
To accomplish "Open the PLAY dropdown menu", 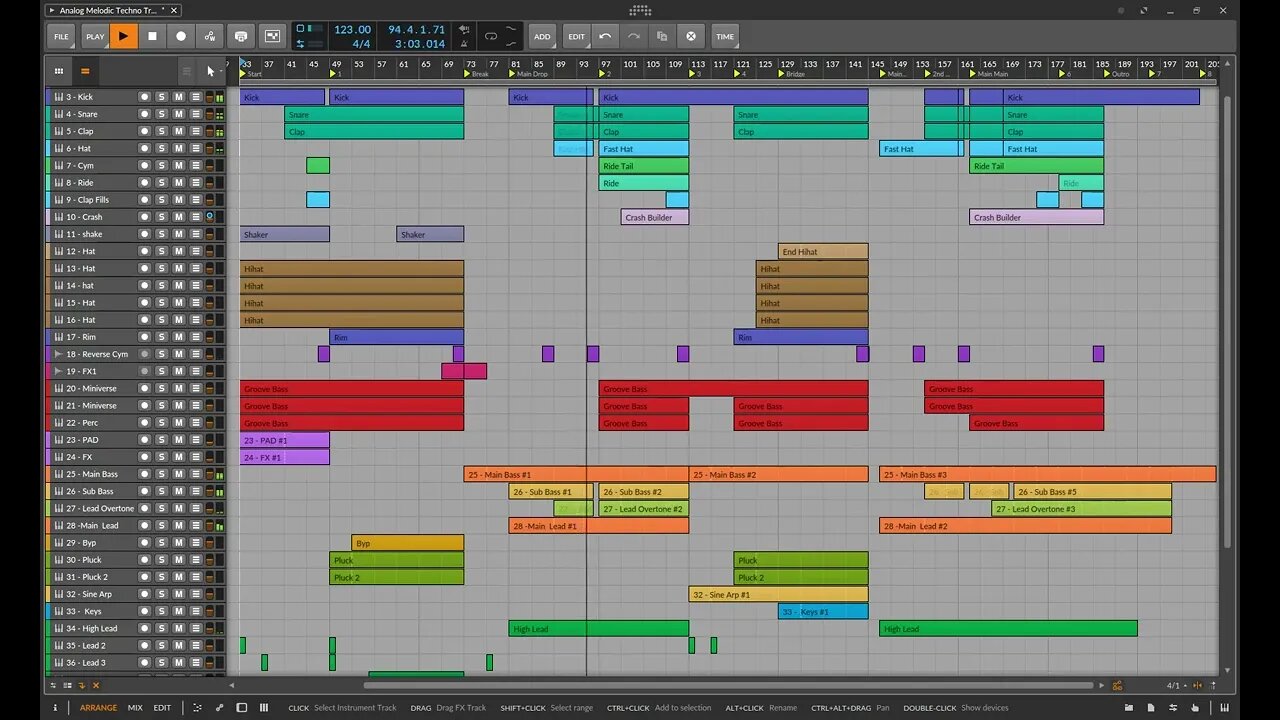I will [95, 36].
